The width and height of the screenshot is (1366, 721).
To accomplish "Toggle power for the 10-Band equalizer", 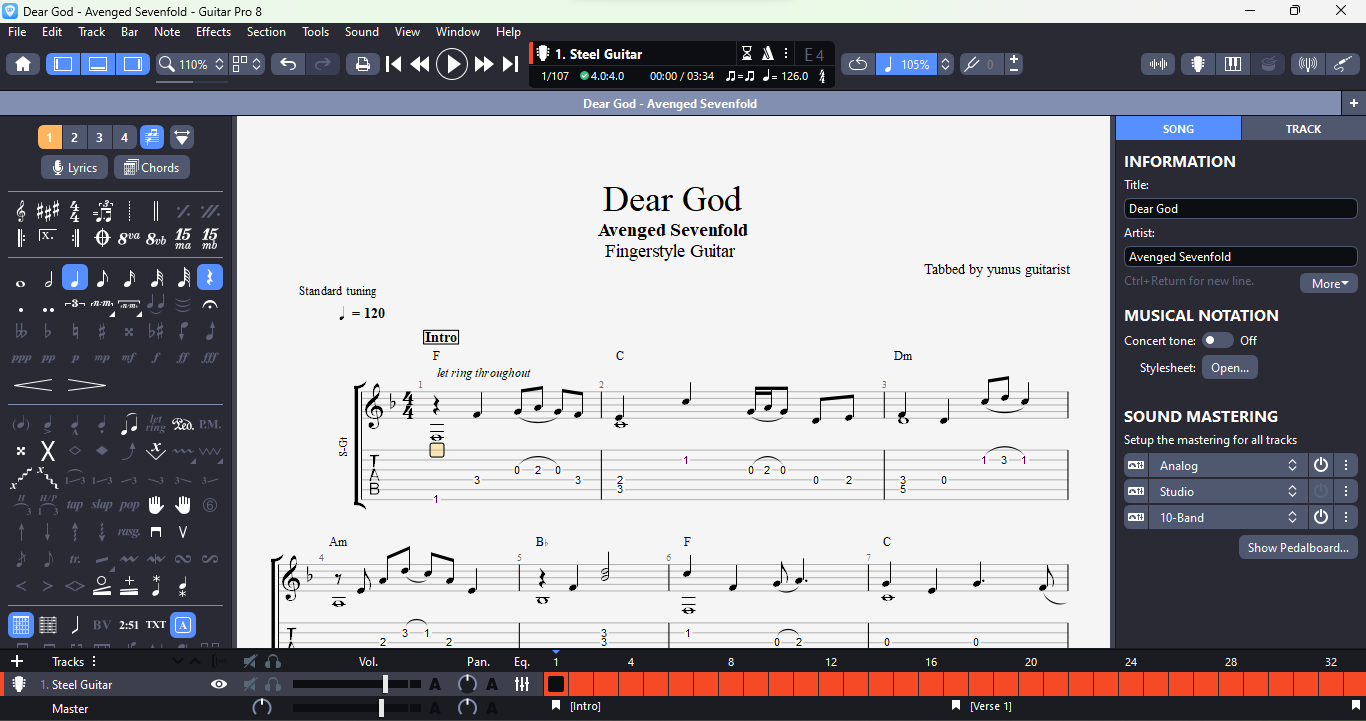I will pos(1321,517).
